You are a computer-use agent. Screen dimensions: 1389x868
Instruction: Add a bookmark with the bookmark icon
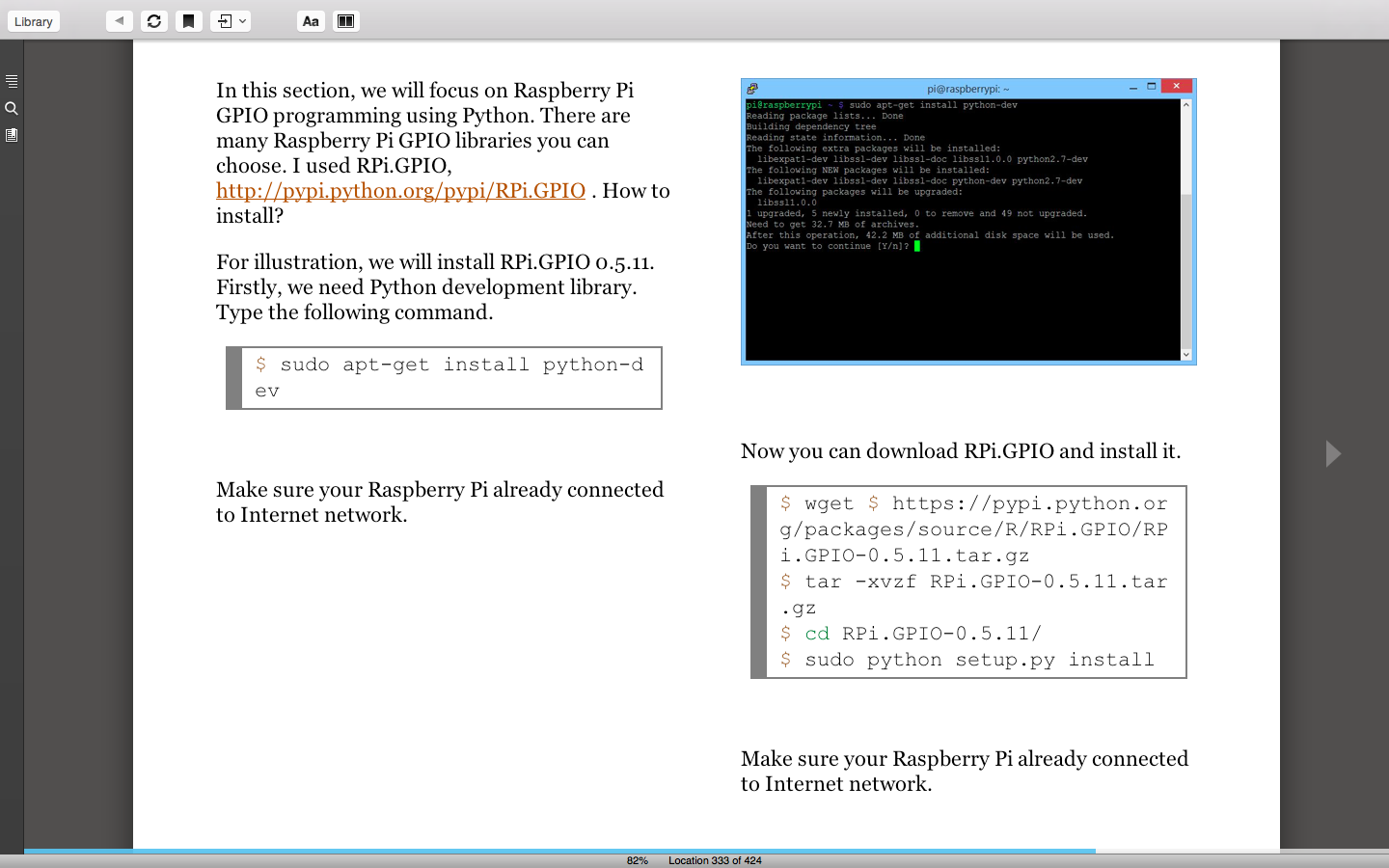point(189,20)
